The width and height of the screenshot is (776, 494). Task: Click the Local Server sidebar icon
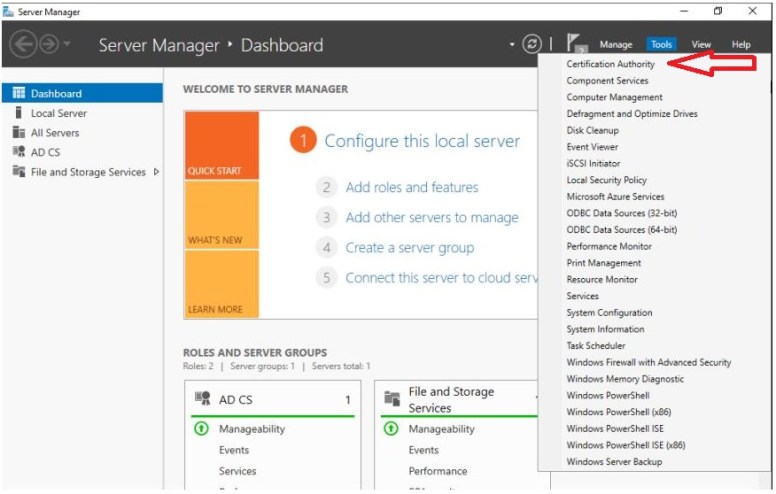(x=18, y=114)
